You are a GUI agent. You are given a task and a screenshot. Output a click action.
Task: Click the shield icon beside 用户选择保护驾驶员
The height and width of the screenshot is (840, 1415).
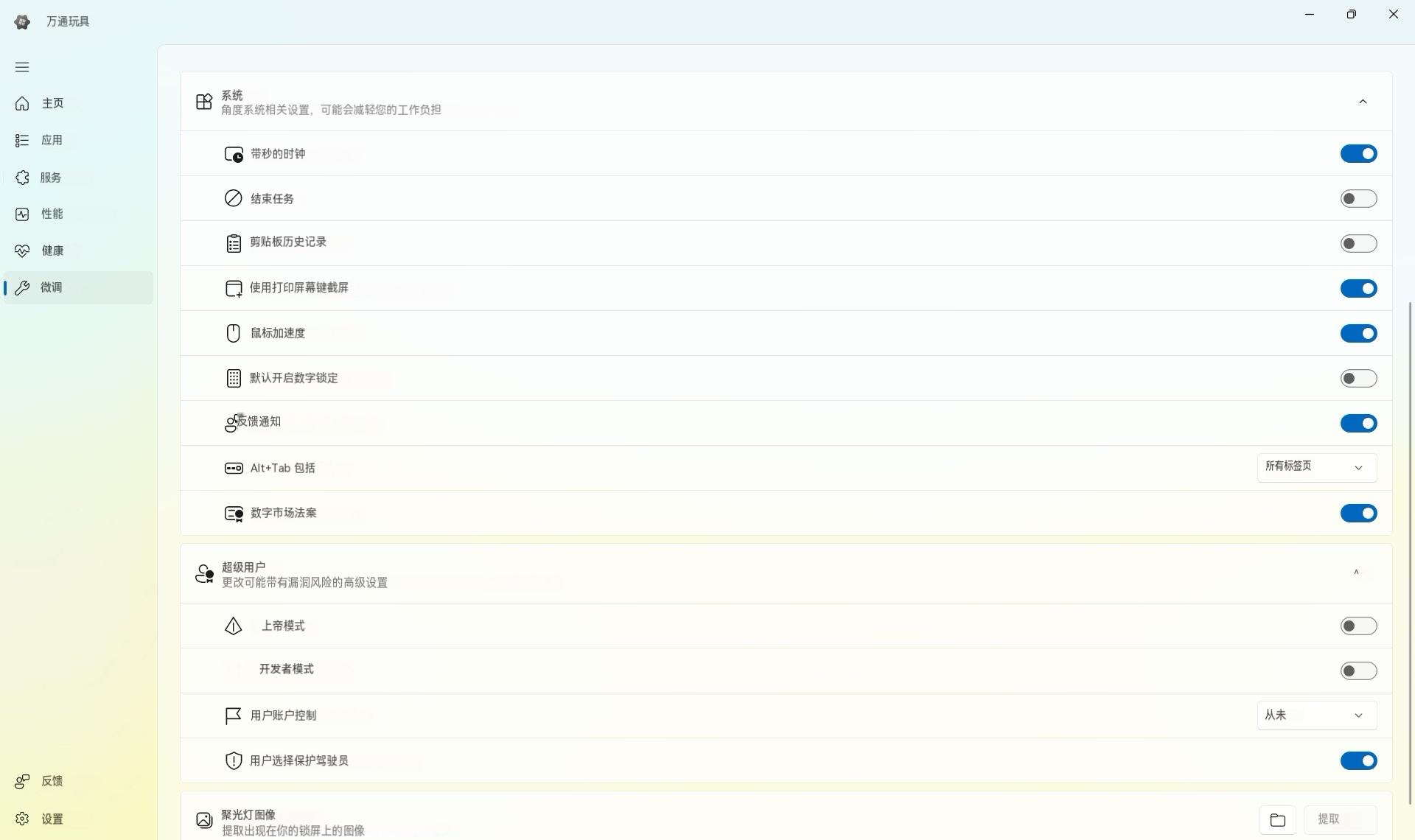click(233, 760)
